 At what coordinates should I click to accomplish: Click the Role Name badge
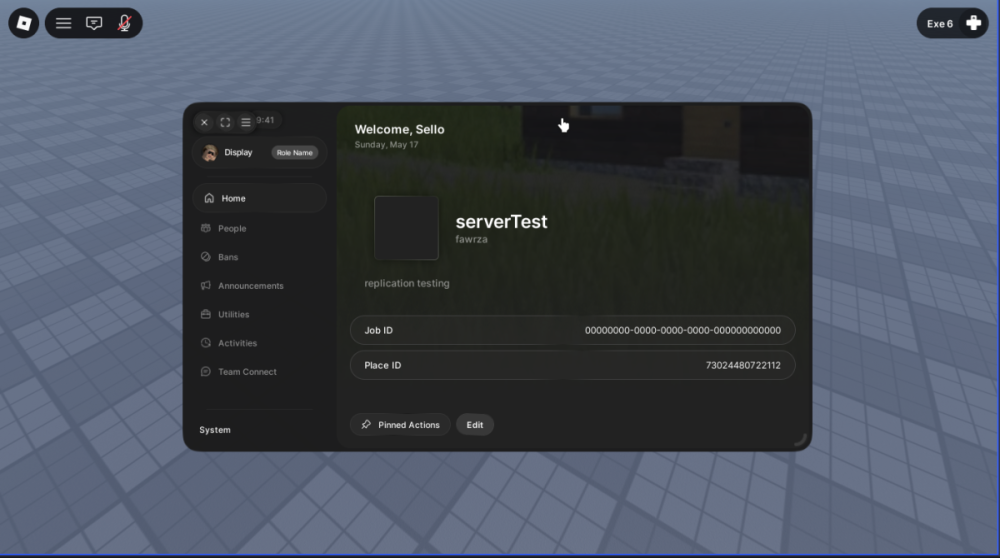tap(295, 152)
